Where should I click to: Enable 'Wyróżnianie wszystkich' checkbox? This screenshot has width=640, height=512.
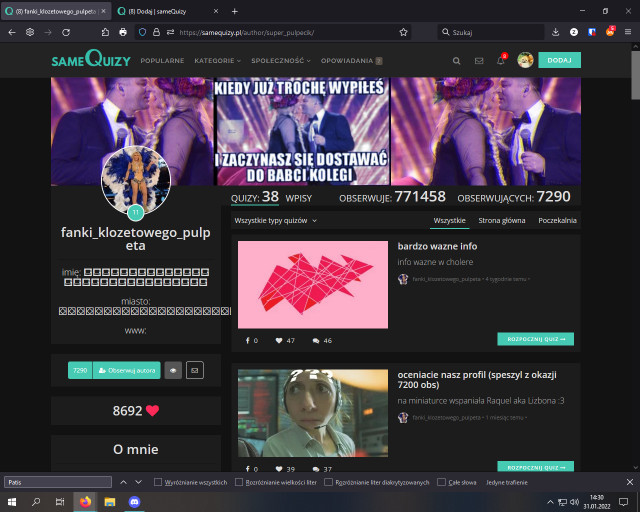[x=158, y=482]
